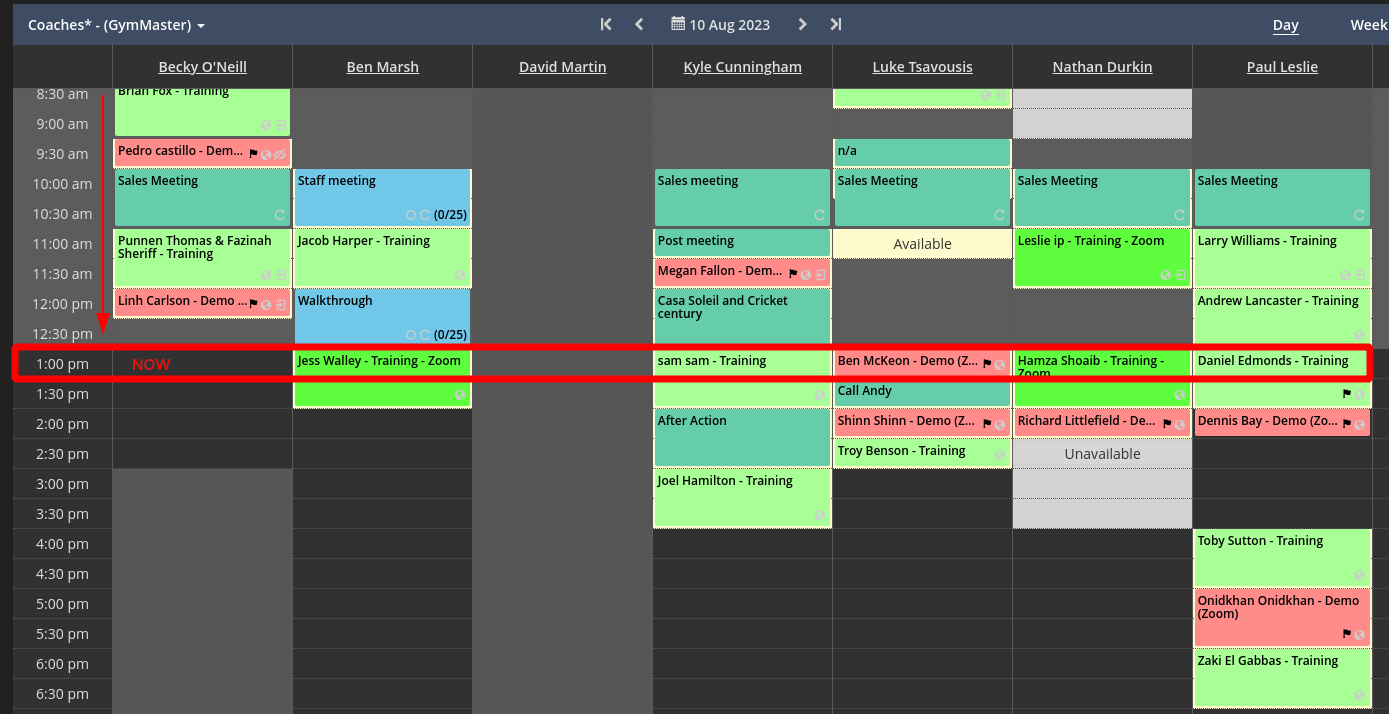Viewport: 1389px width, 714px height.
Task: Go to the previous day
Action: [x=639, y=24]
